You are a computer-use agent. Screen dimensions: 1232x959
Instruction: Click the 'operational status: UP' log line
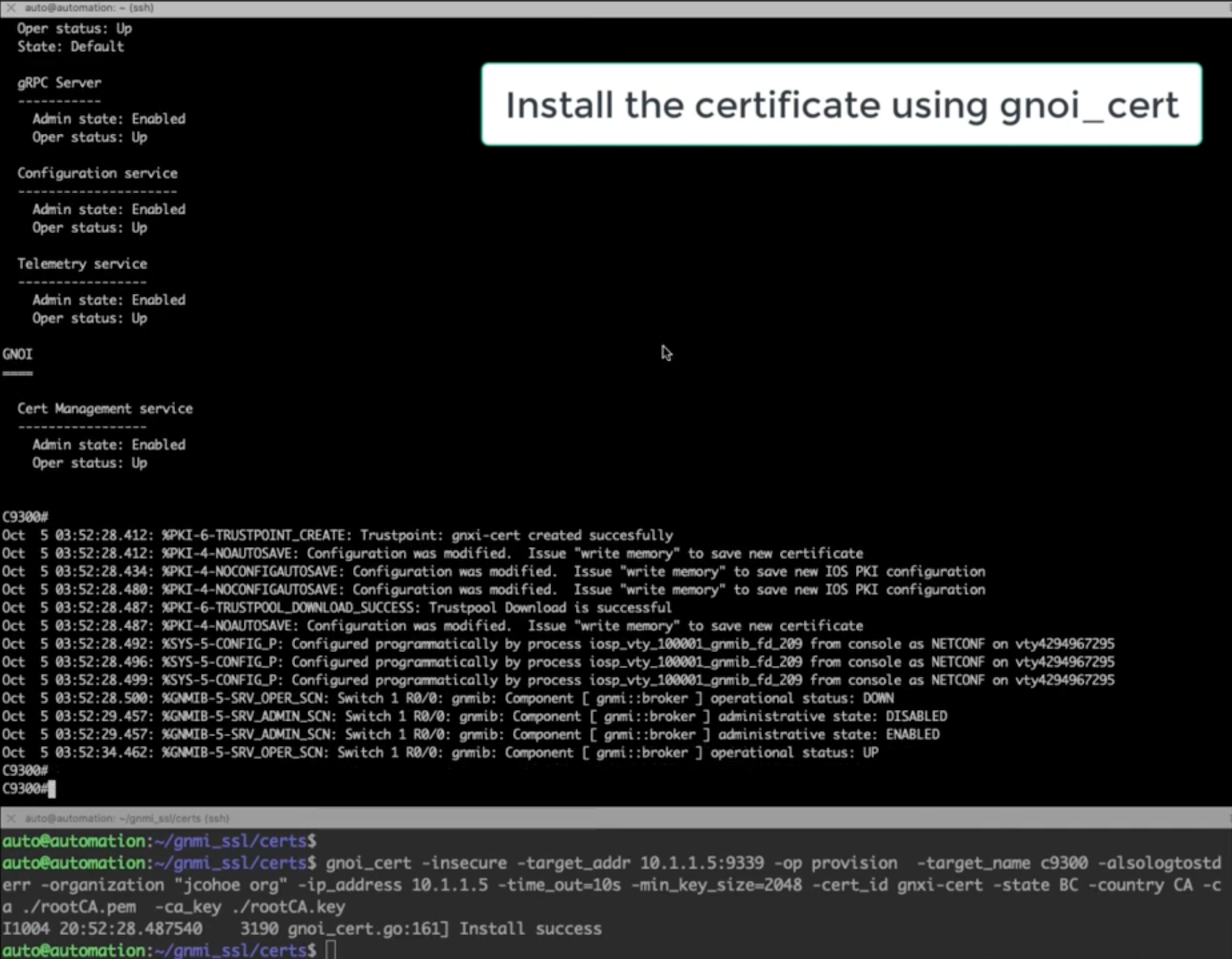(x=441, y=752)
